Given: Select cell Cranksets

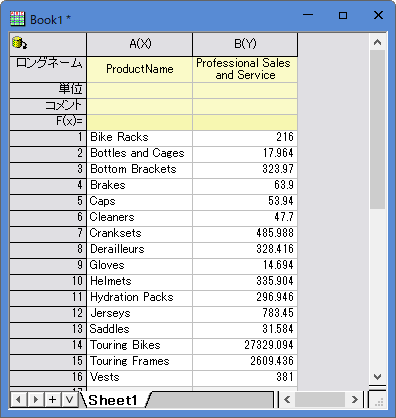Looking at the screenshot, I should tap(140, 234).
